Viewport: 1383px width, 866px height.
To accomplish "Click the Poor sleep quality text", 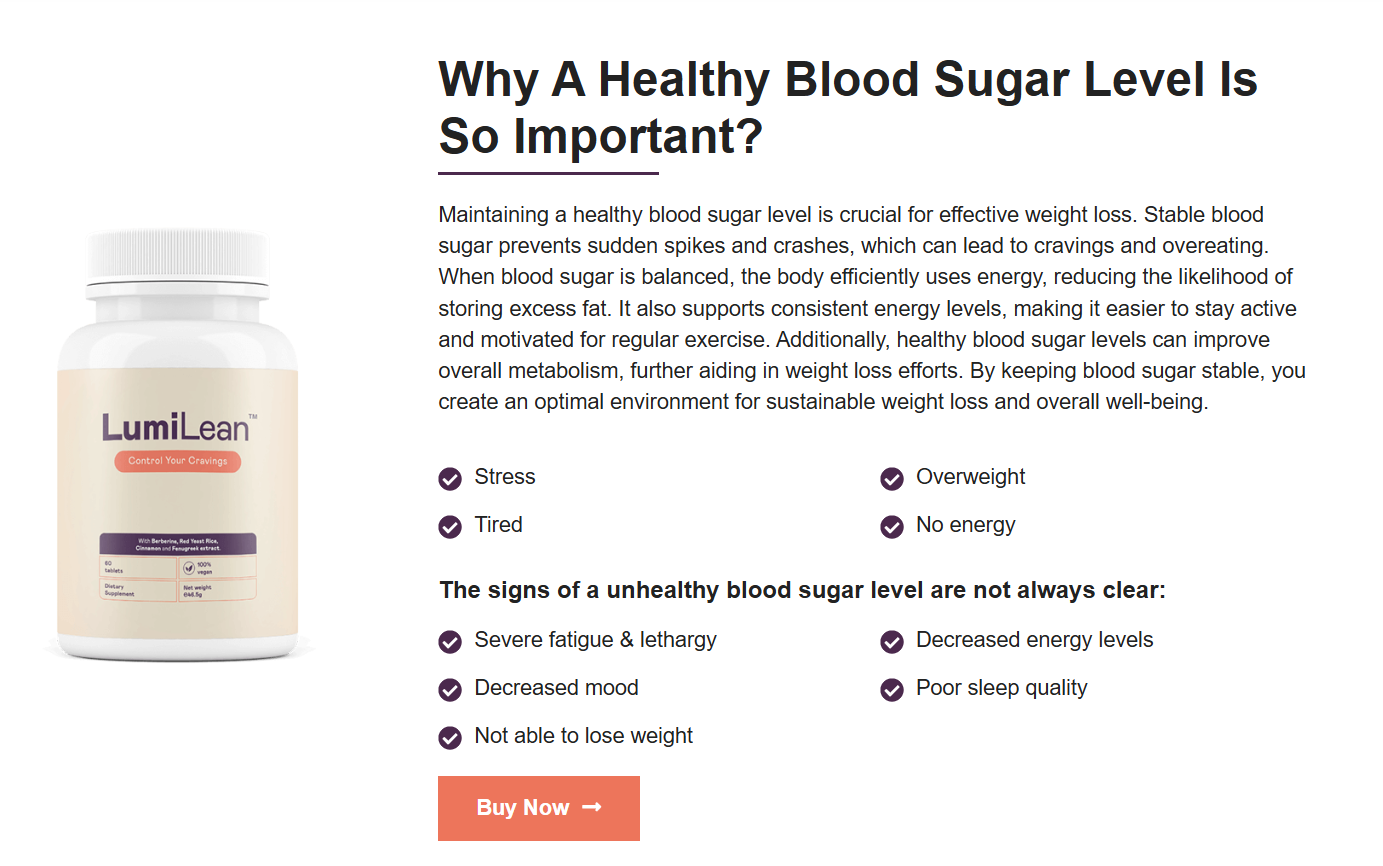I will [1001, 688].
